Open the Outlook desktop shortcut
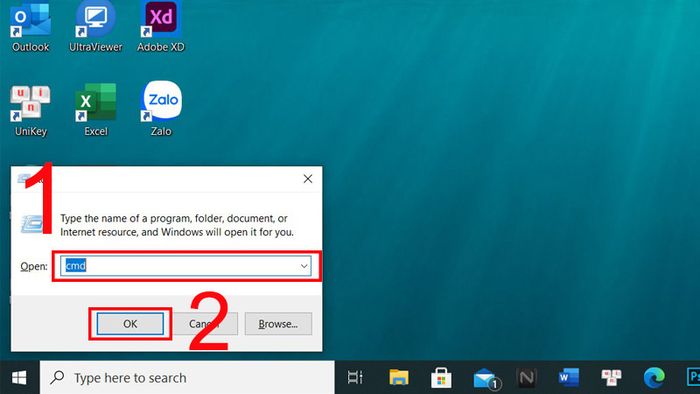 [x=30, y=27]
